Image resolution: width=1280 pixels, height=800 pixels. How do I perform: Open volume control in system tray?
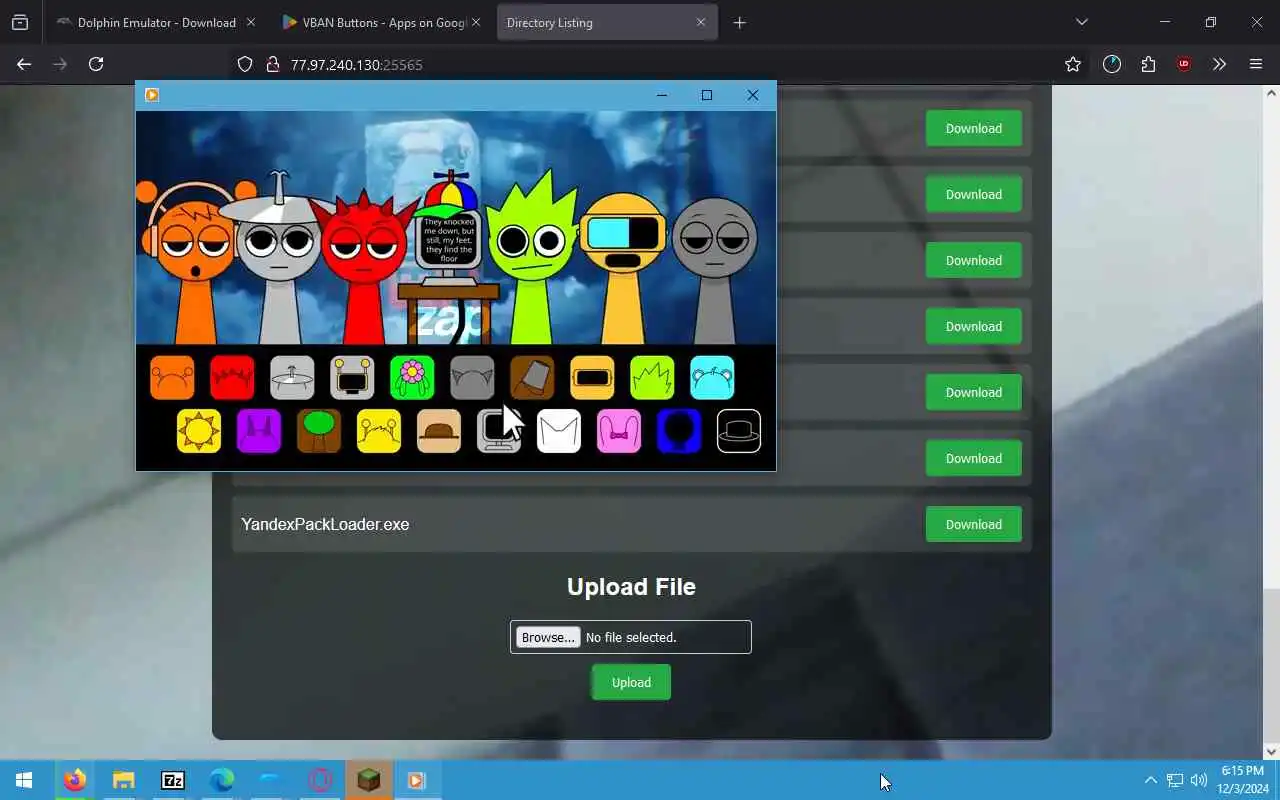tap(1199, 780)
